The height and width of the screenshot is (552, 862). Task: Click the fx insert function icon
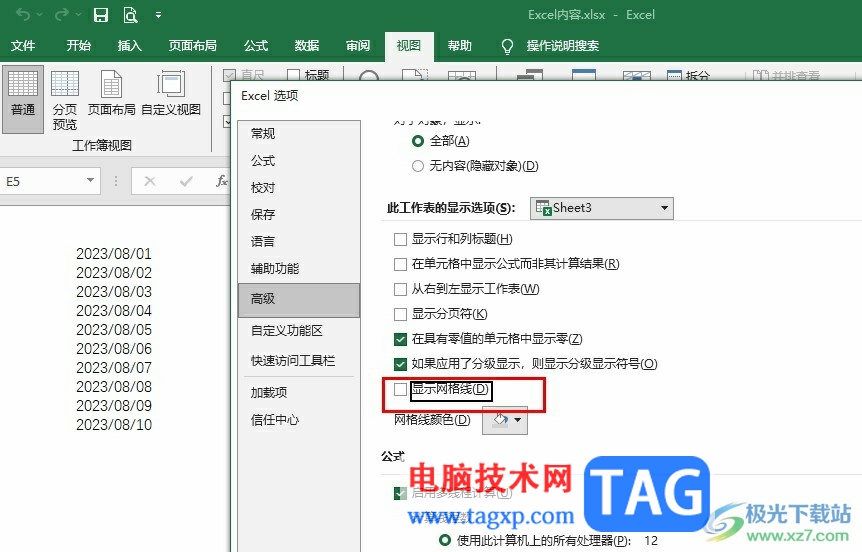tap(222, 181)
